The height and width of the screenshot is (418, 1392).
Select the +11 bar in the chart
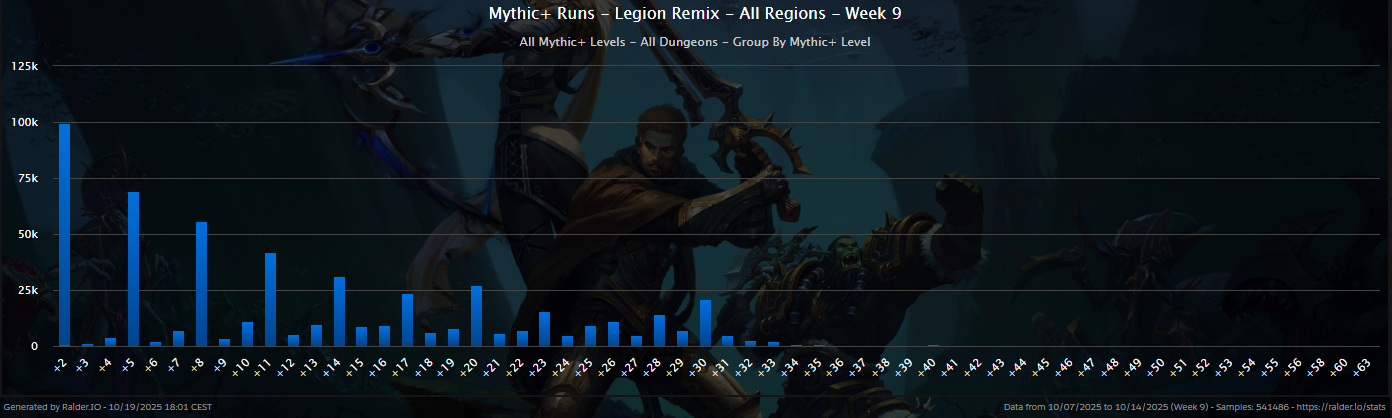pos(270,300)
